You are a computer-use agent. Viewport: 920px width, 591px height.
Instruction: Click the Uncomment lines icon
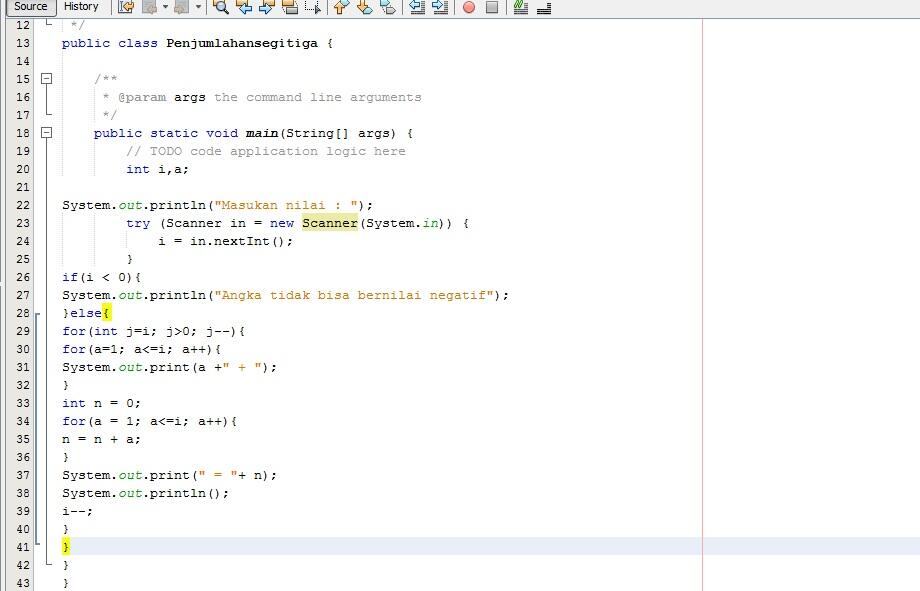(x=544, y=7)
